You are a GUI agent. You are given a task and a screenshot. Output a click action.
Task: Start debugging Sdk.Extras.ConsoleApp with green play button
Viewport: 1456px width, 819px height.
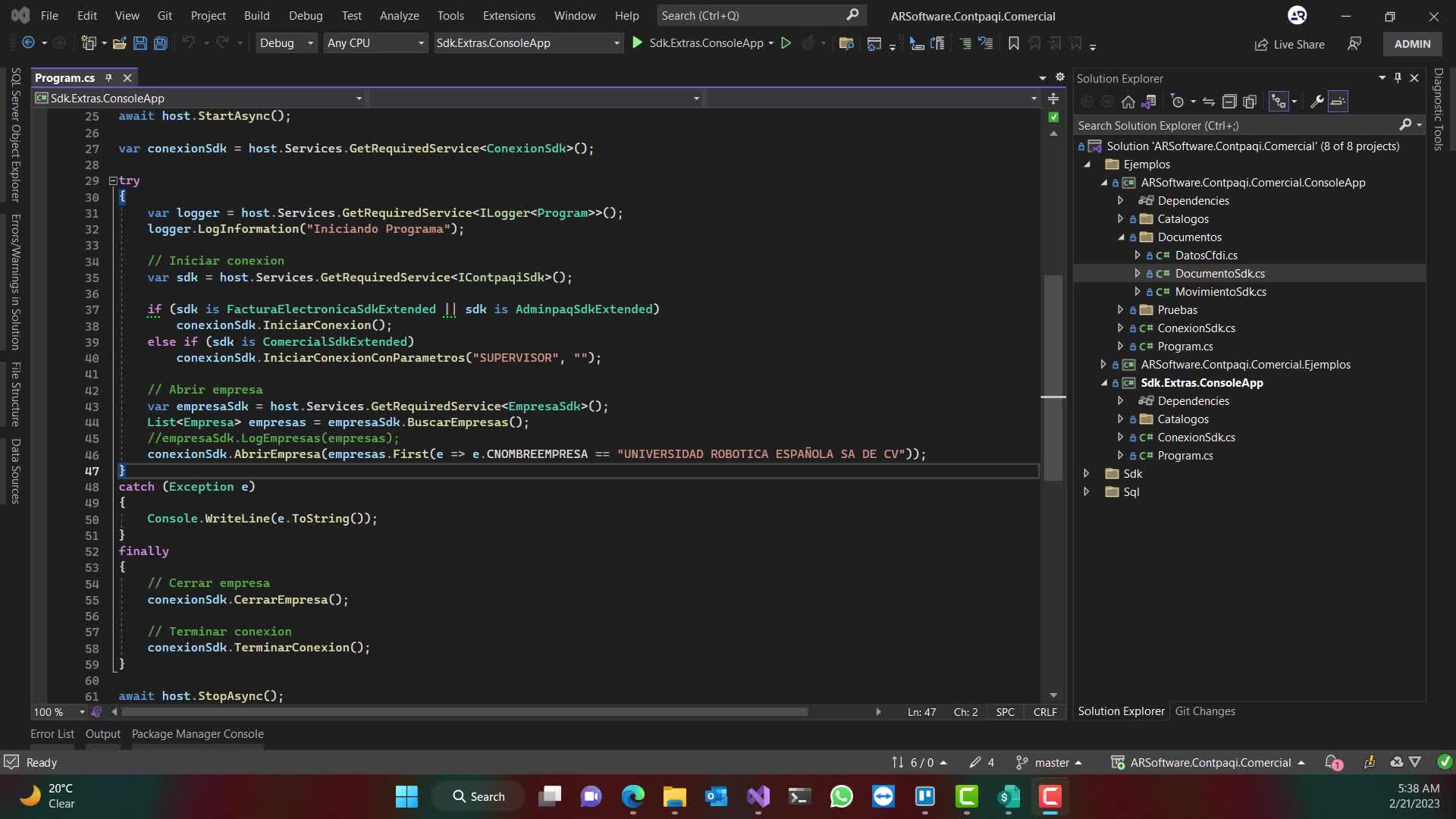(x=638, y=43)
